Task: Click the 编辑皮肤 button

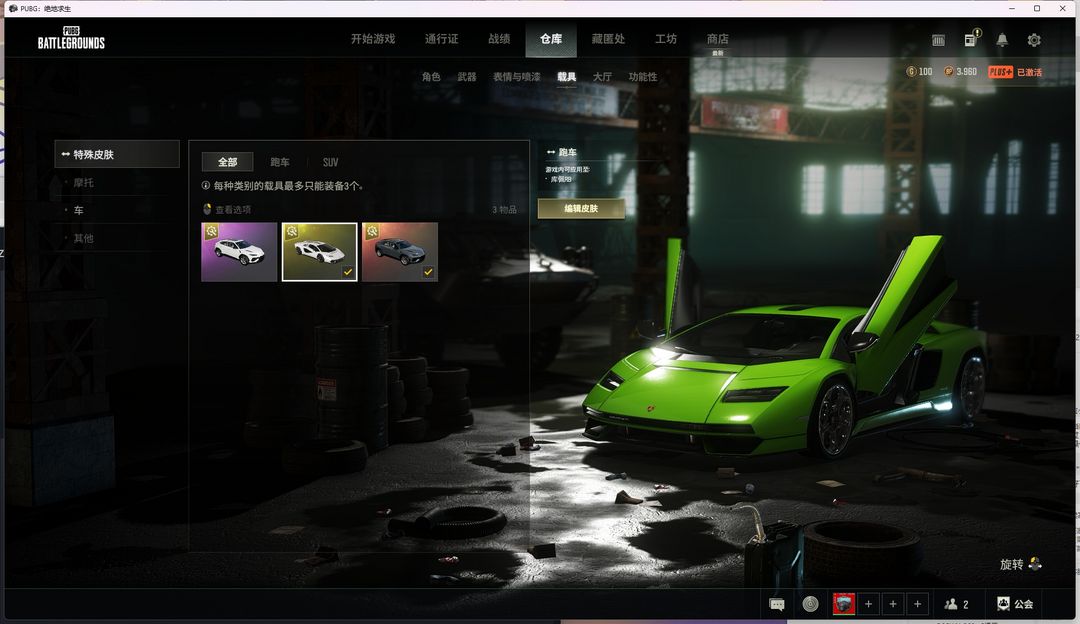Action: [581, 208]
